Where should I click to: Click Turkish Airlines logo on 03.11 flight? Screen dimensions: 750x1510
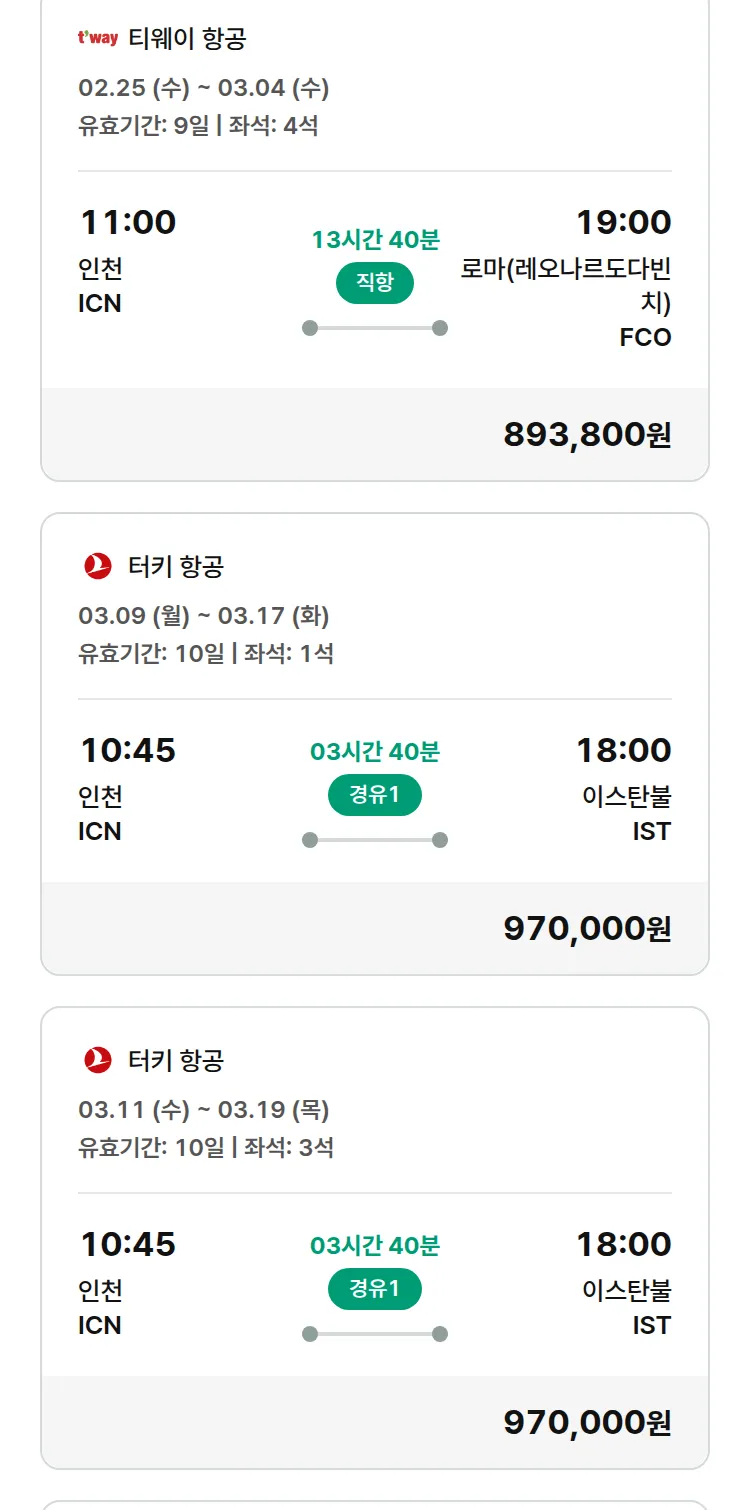98,1060
